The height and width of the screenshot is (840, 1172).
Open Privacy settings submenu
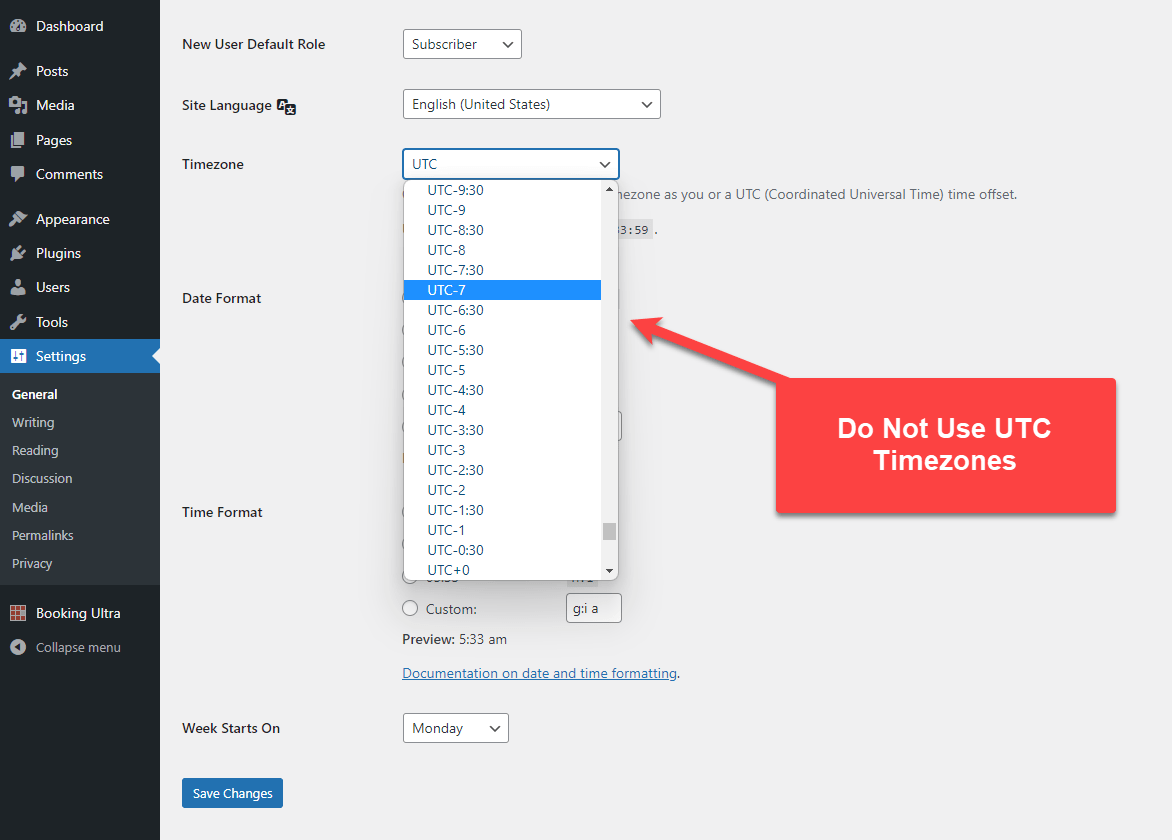32,563
